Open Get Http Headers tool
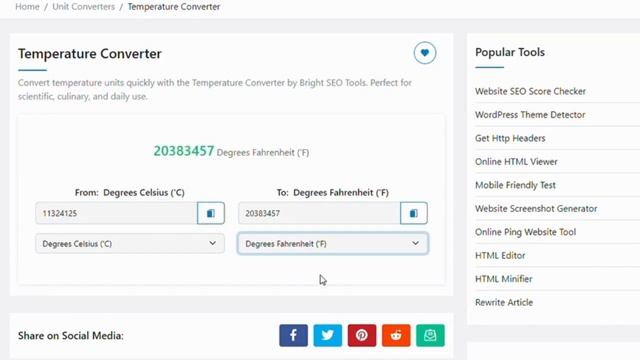The width and height of the screenshot is (640, 360). [x=510, y=138]
